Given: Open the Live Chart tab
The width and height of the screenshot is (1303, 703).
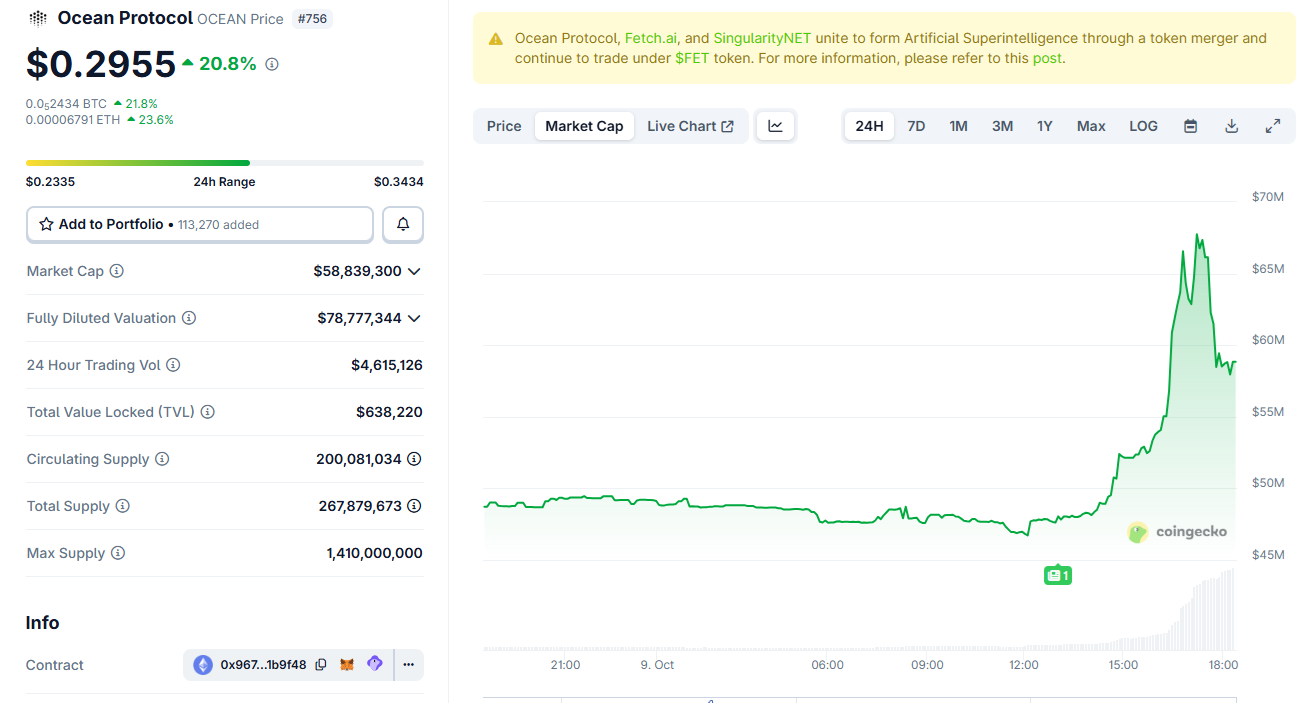Looking at the screenshot, I should click(x=690, y=126).
